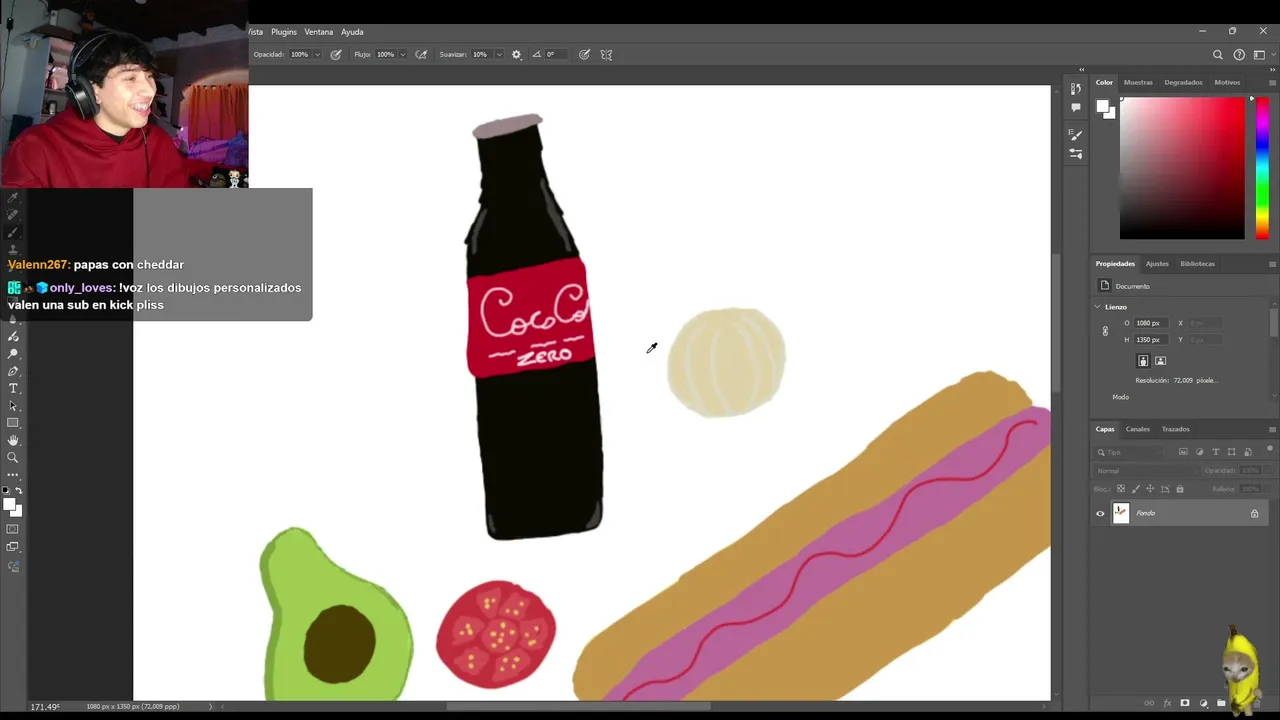Toggle the canvas width-height link

tap(1105, 331)
